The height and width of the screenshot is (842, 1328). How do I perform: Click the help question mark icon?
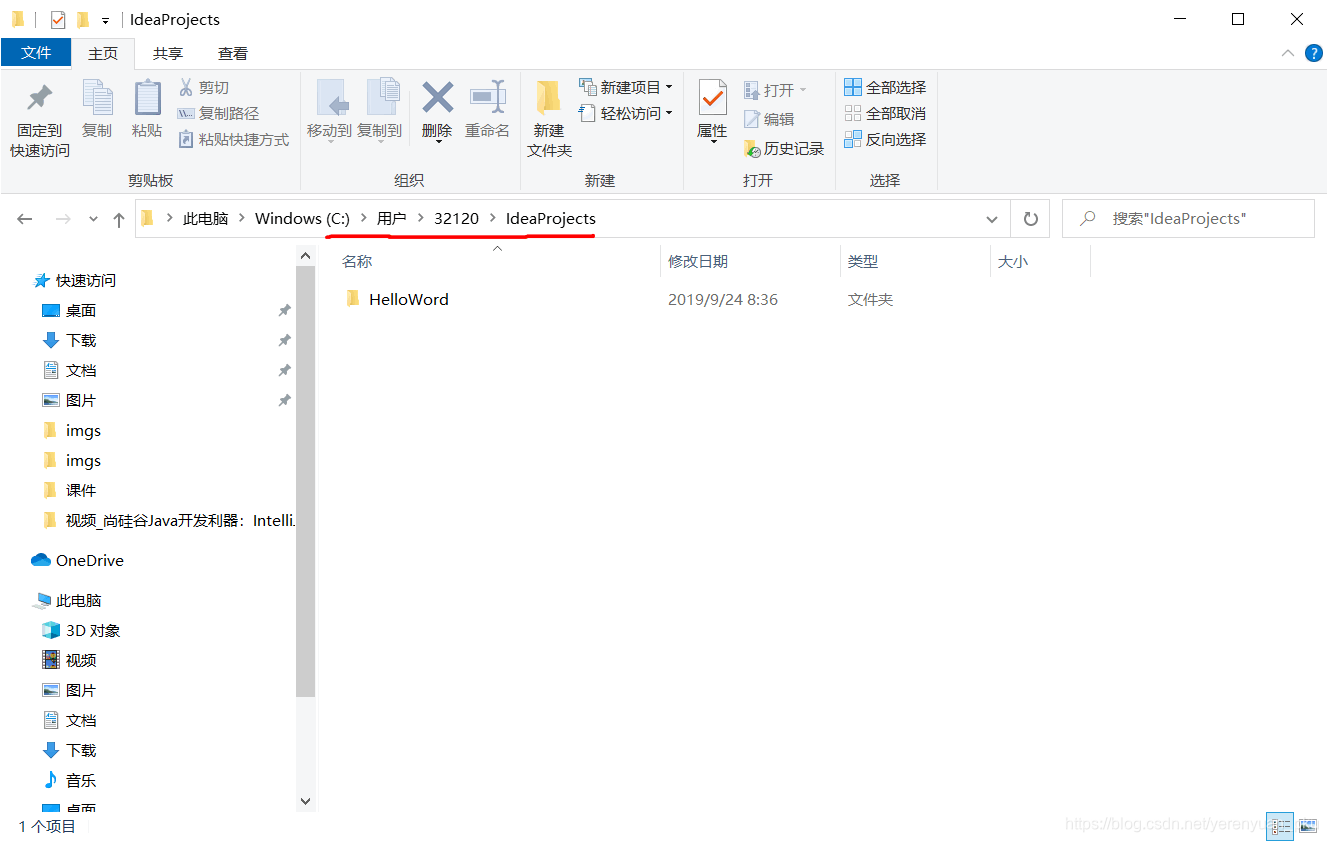(1313, 53)
